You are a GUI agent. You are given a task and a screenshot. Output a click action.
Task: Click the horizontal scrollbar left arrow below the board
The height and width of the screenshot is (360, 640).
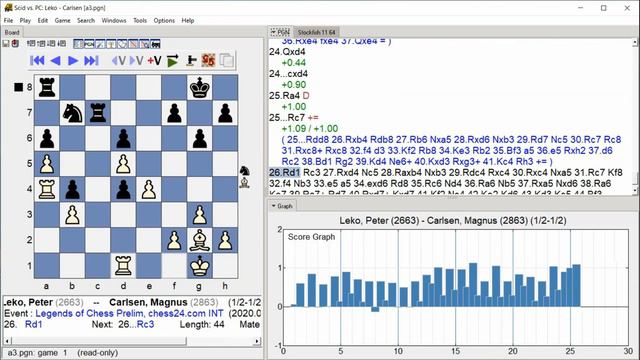pyautogui.click(x=7, y=341)
